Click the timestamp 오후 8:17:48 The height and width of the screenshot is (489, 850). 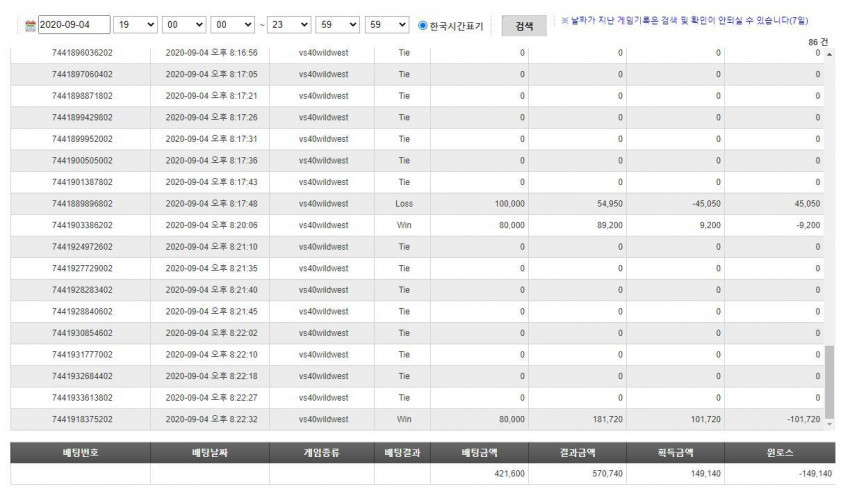(x=234, y=204)
